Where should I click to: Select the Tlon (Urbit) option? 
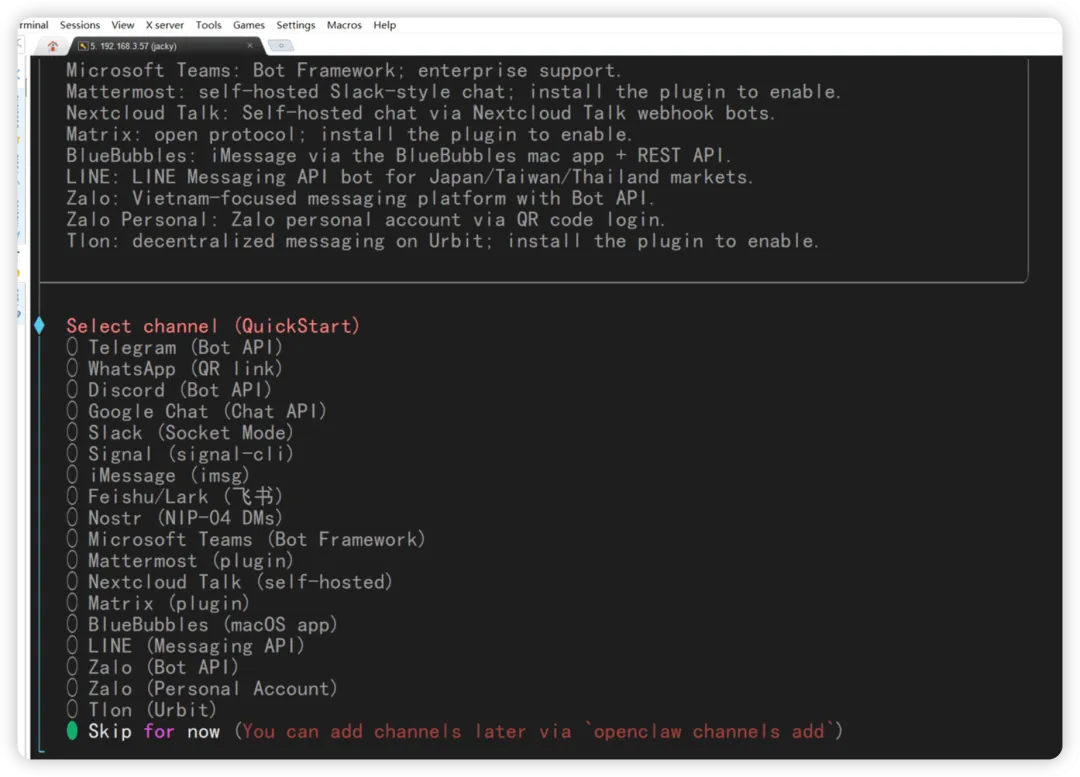(x=141, y=710)
